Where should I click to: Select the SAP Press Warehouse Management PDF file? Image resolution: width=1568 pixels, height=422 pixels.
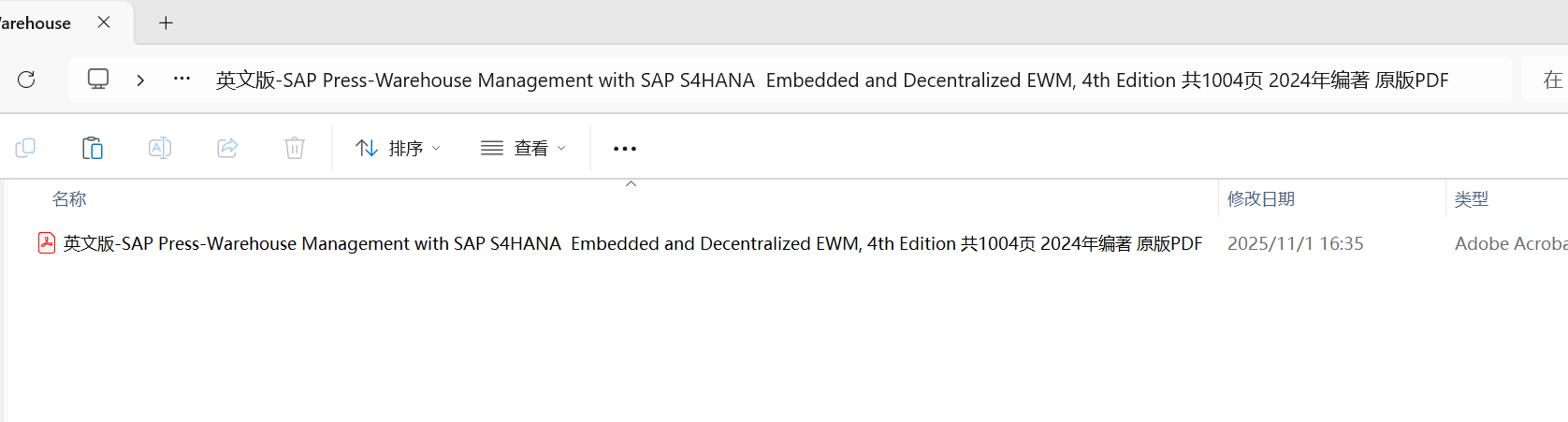pos(632,243)
